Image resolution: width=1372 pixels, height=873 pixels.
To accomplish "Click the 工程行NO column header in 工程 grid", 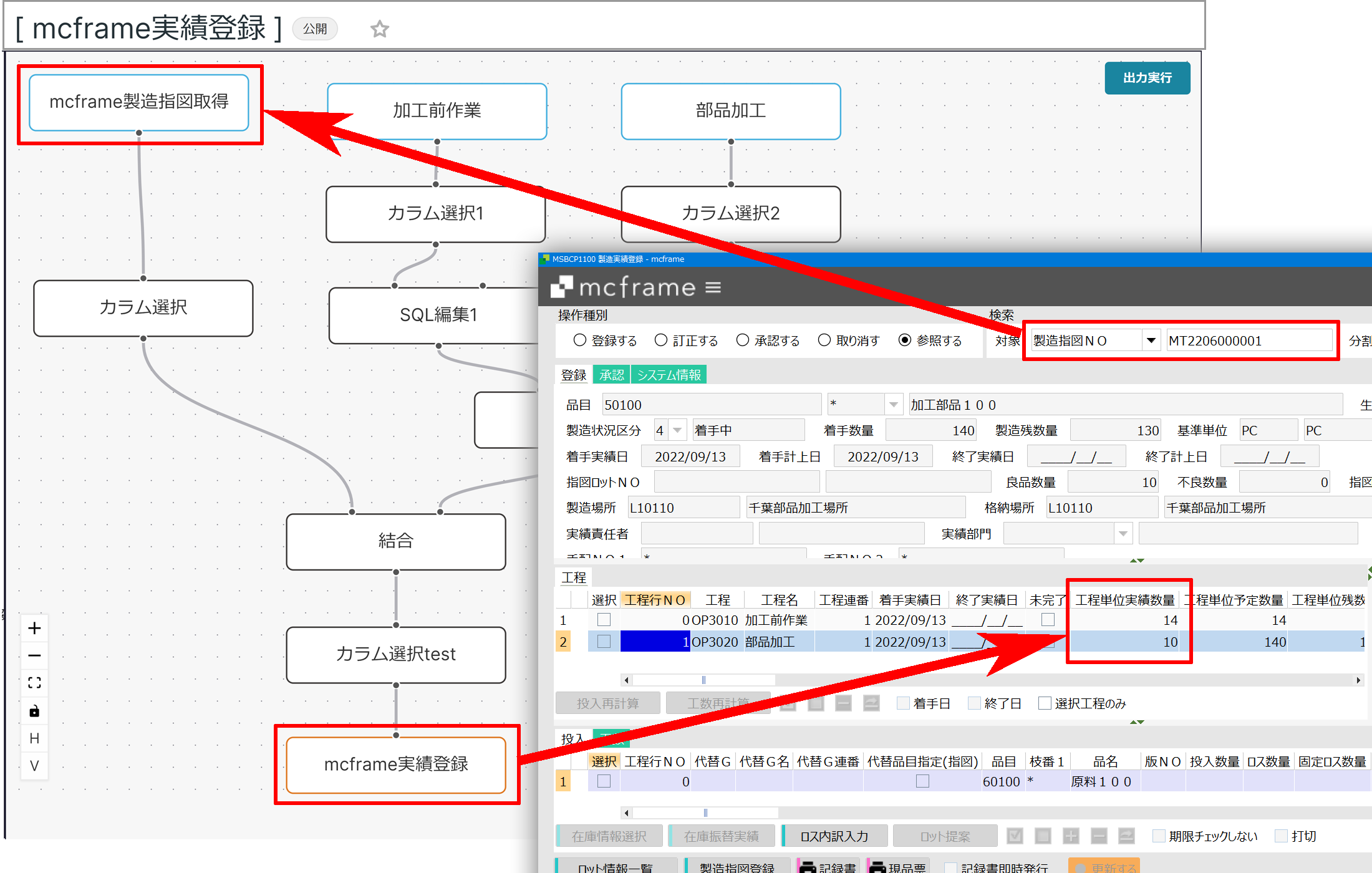I will click(x=655, y=600).
